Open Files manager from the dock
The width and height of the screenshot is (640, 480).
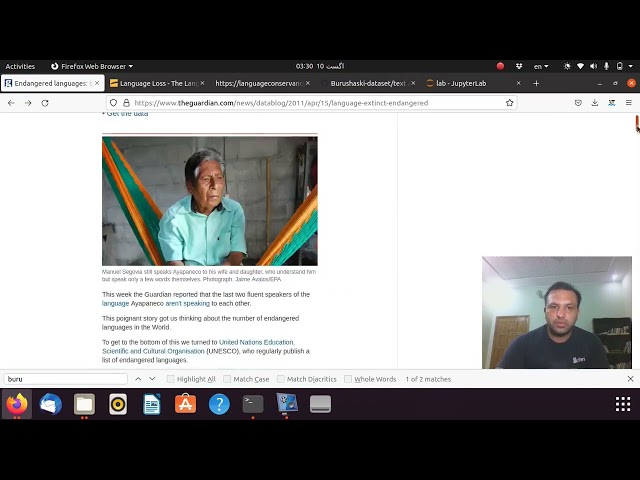point(84,404)
